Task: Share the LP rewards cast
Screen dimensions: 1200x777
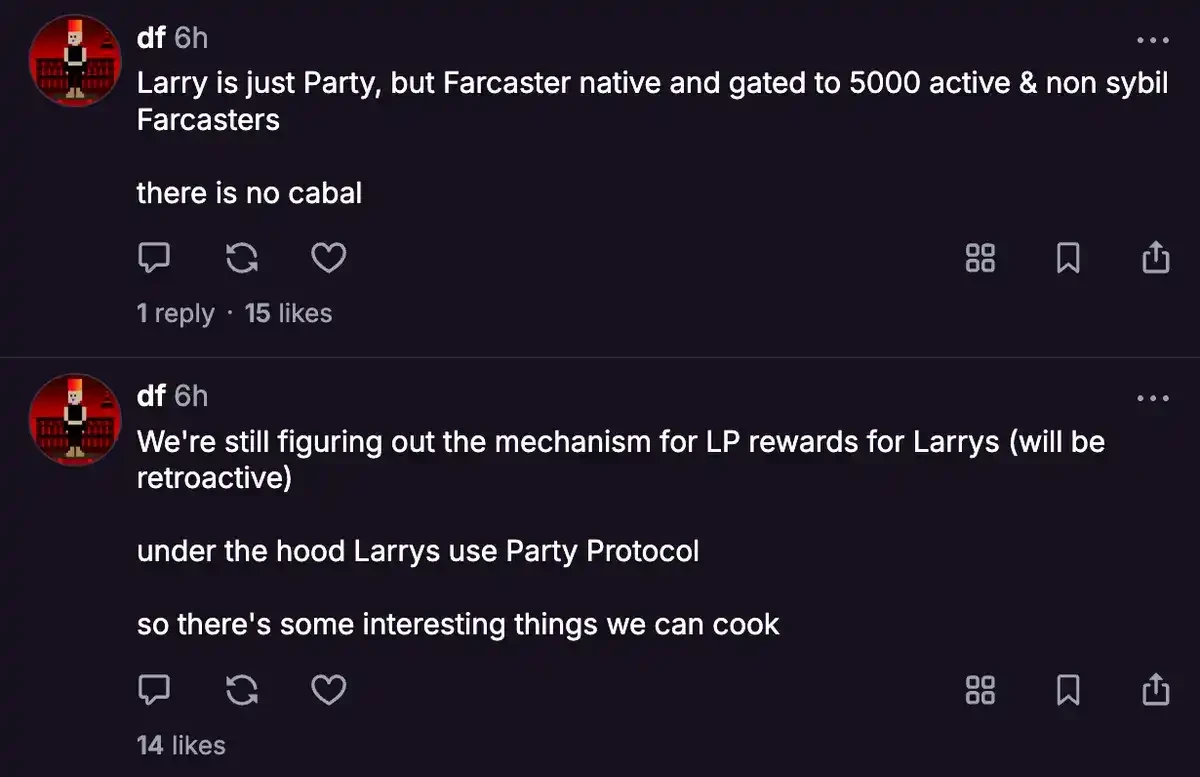Action: coord(1155,690)
